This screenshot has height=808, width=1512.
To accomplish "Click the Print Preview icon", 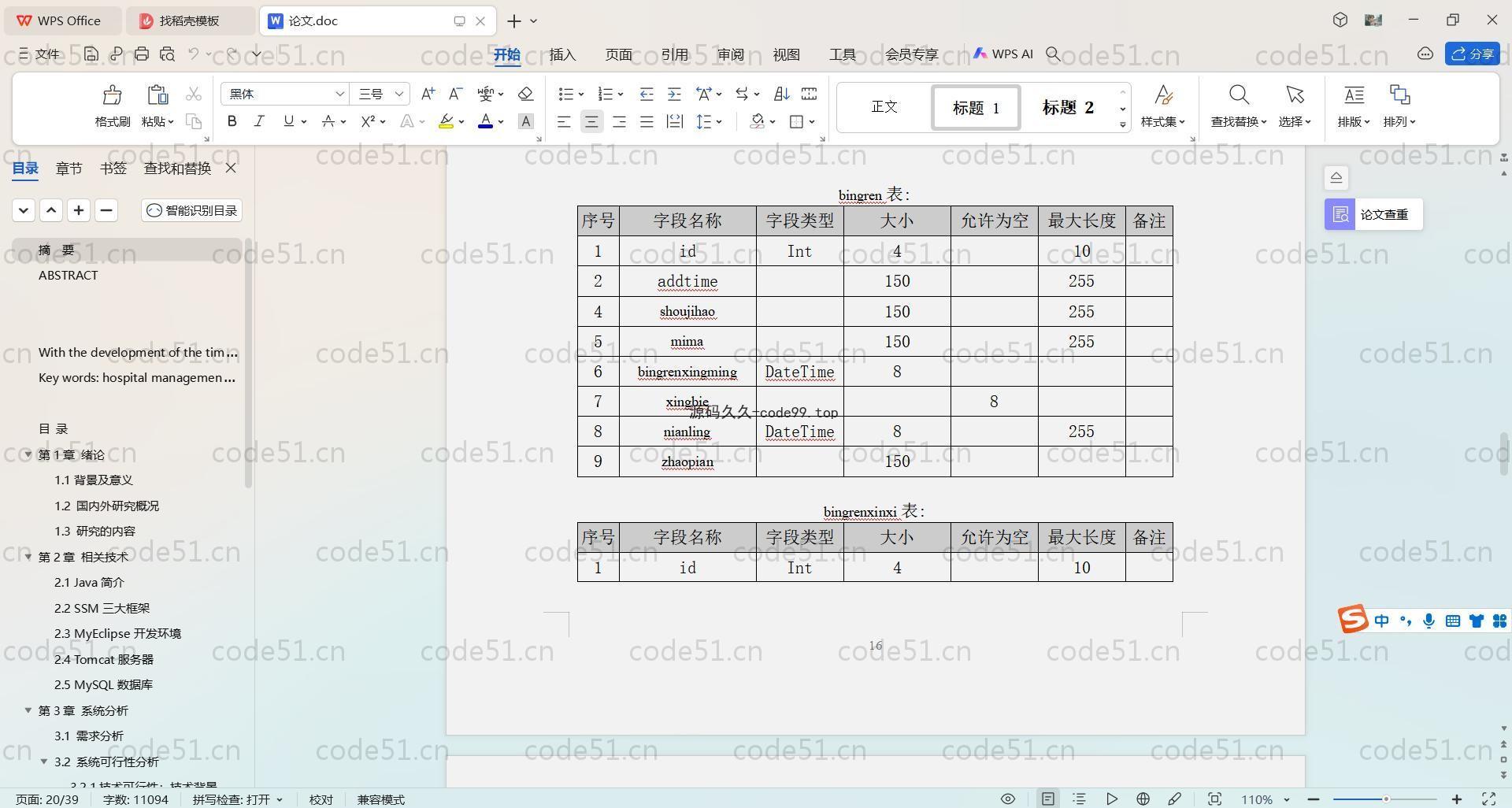I will (167, 54).
